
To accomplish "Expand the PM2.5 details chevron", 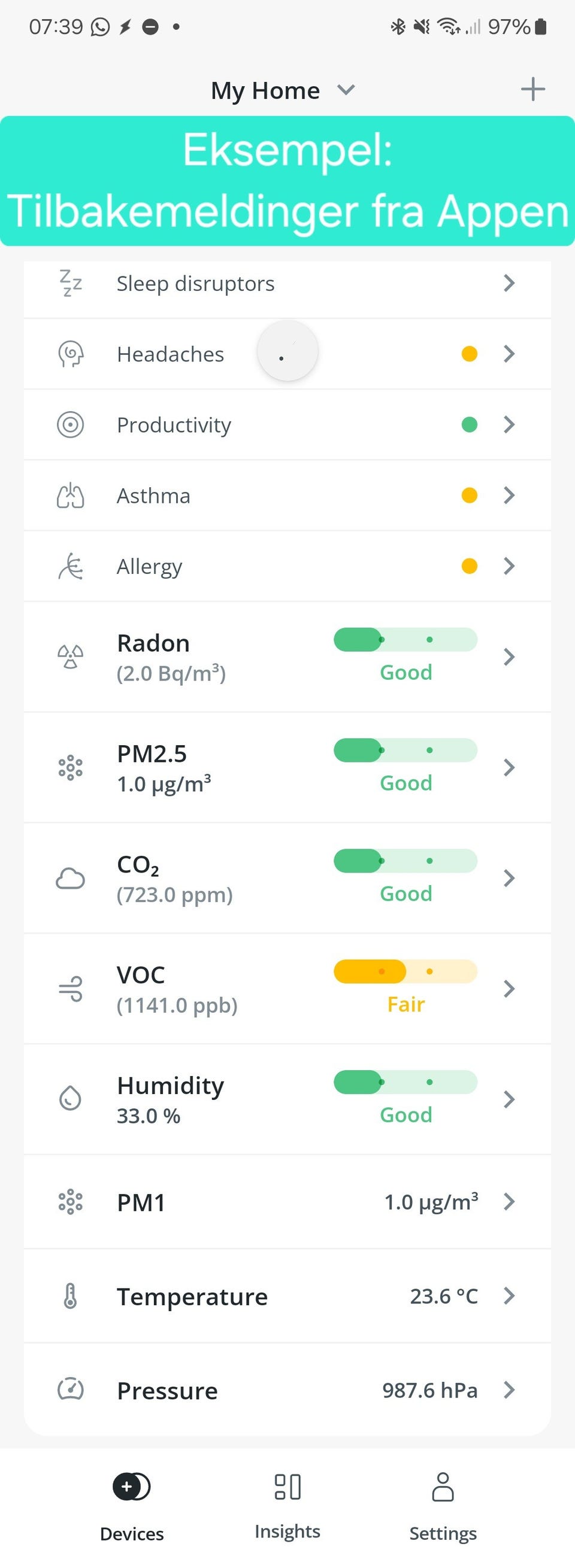I will [x=509, y=768].
